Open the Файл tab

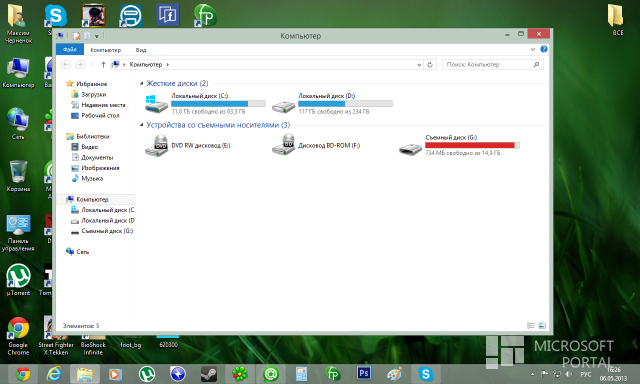point(70,49)
